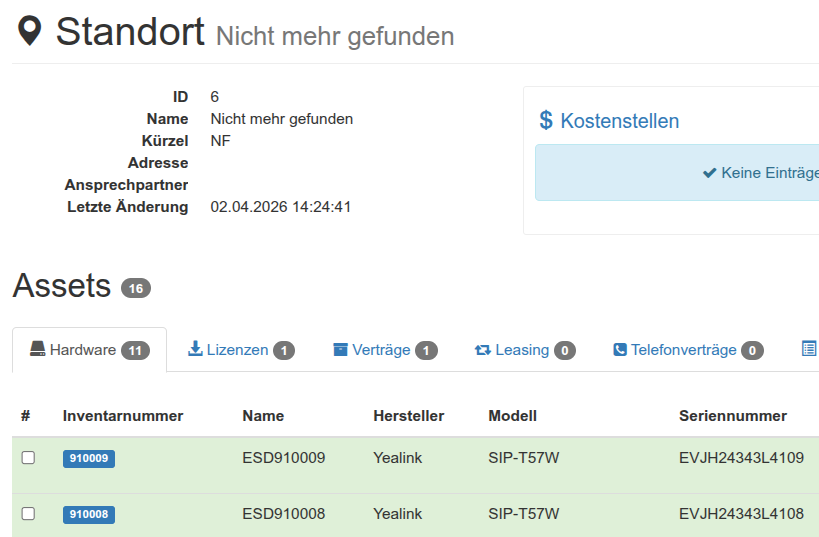Click the Name column header

click(263, 416)
